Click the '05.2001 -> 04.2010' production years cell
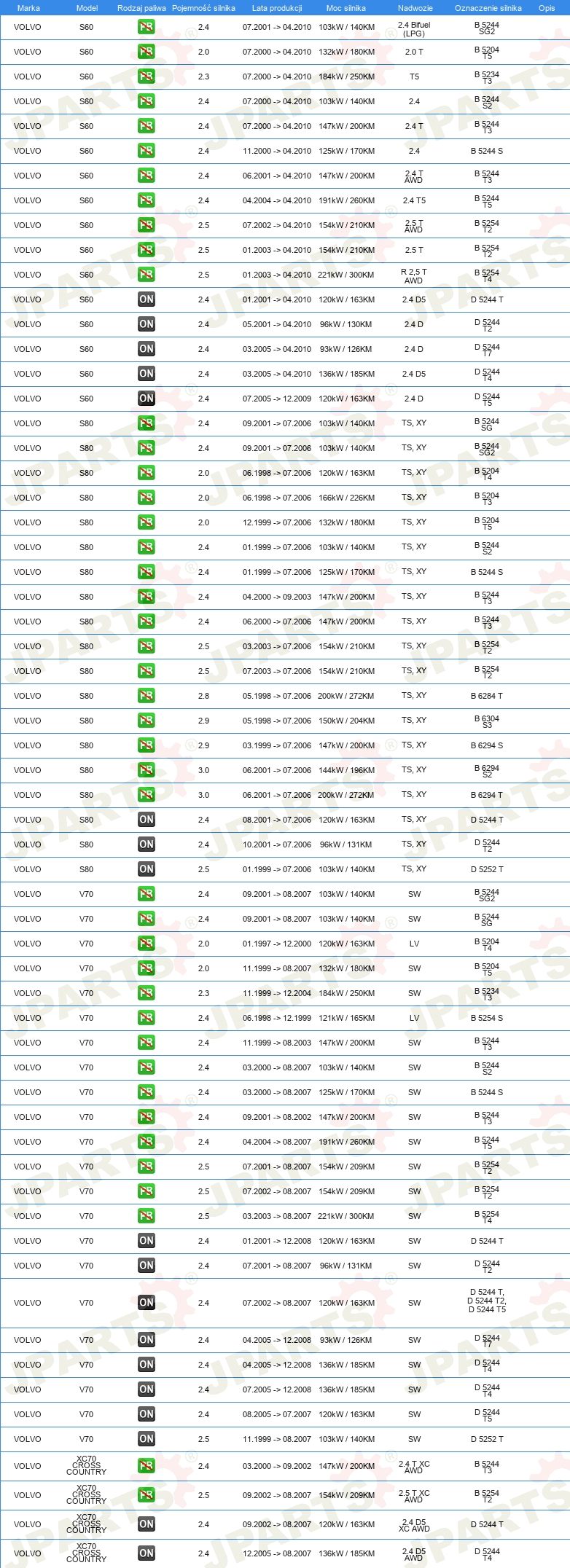Screen dimensions: 570x1568 tap(277, 324)
